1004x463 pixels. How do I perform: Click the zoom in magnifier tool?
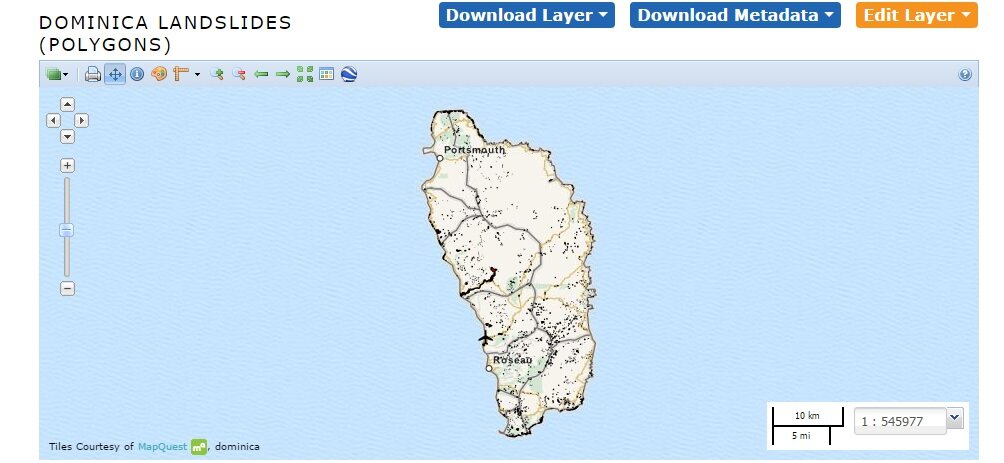click(216, 74)
